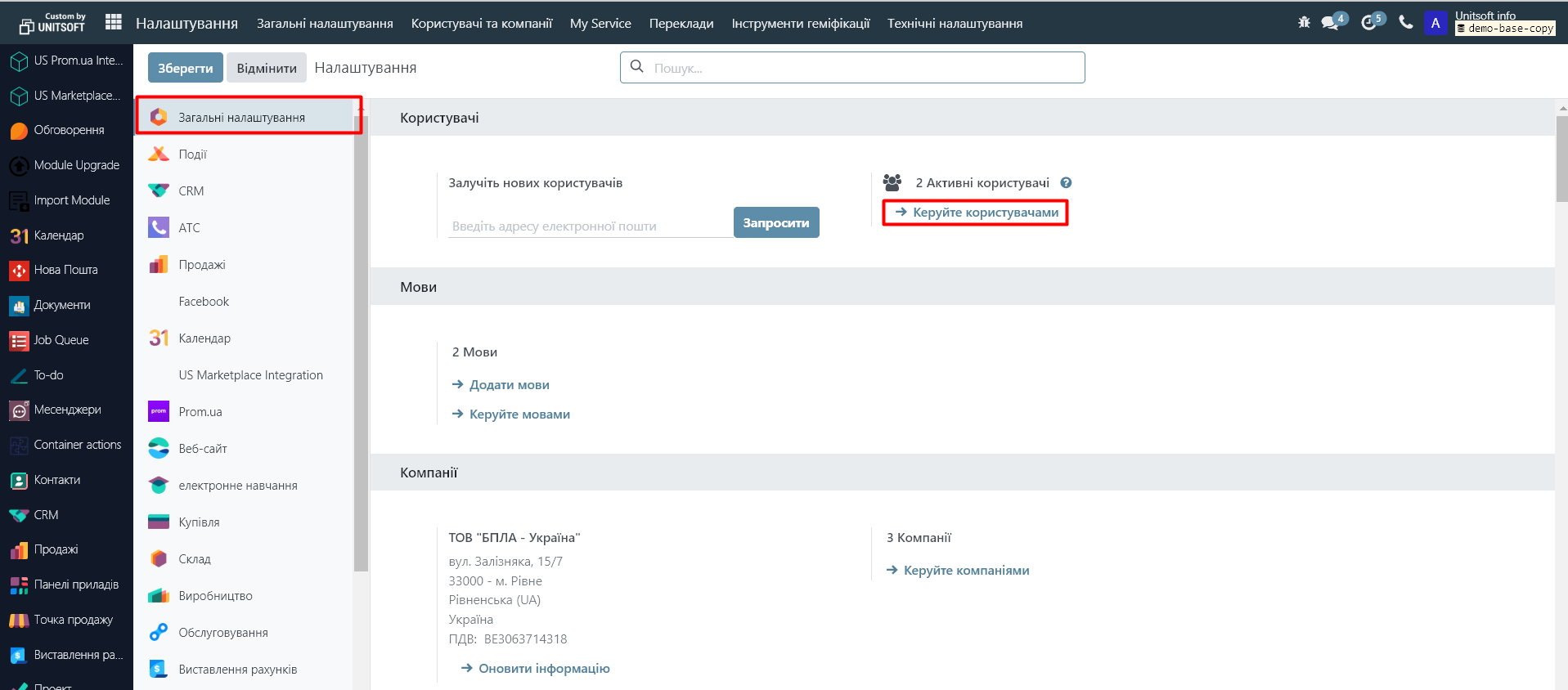
Task: Open the chat messages icon with badge
Action: tap(1331, 23)
